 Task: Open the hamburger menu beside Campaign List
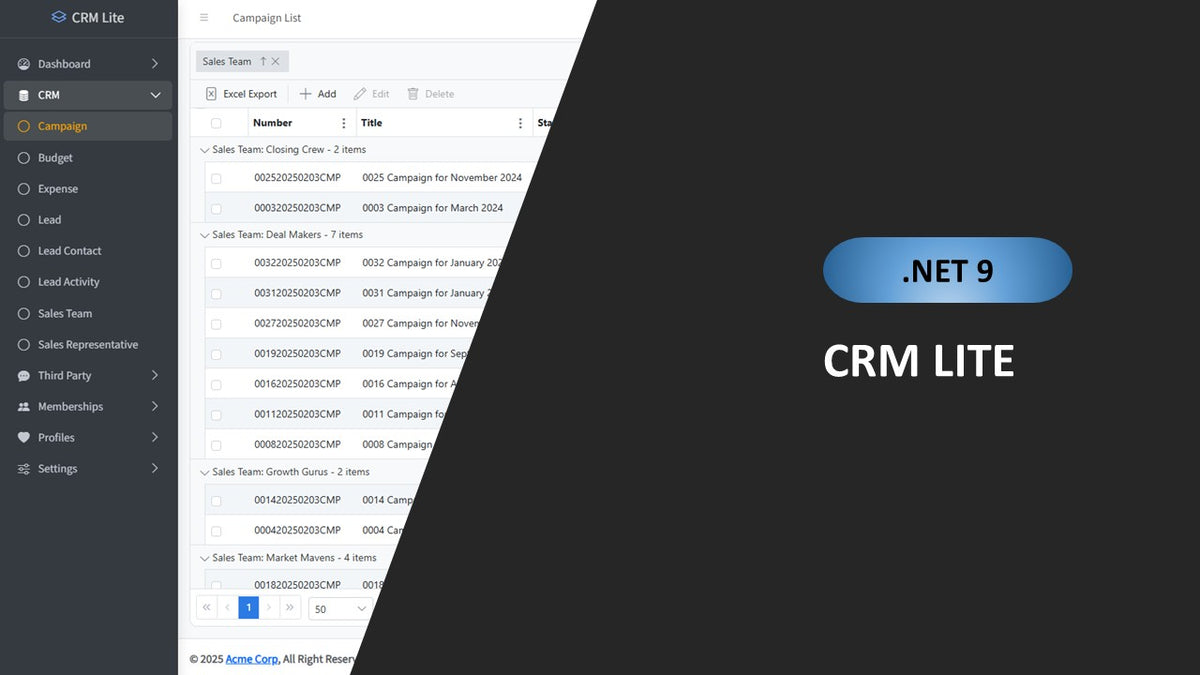click(204, 17)
